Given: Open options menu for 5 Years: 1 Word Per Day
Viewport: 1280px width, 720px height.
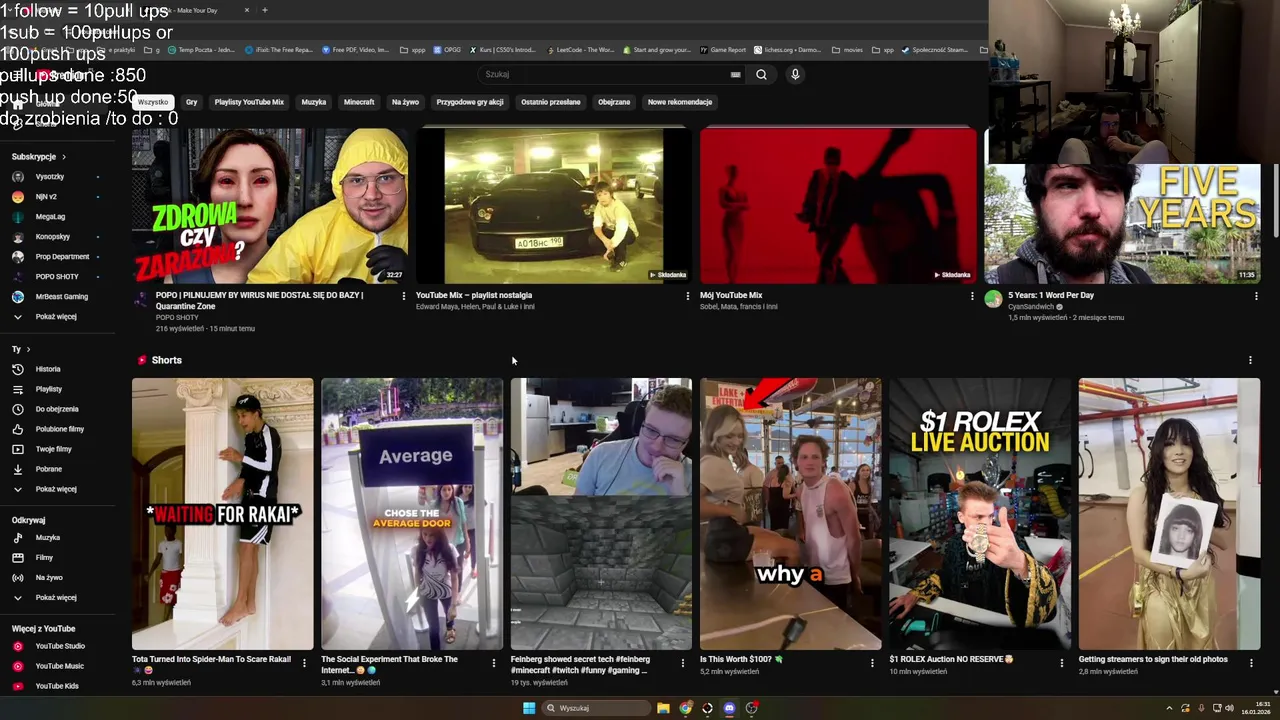Looking at the screenshot, I should 1256,296.
